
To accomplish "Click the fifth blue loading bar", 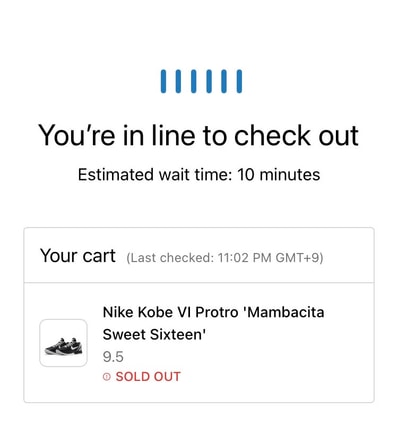I will coord(224,81).
